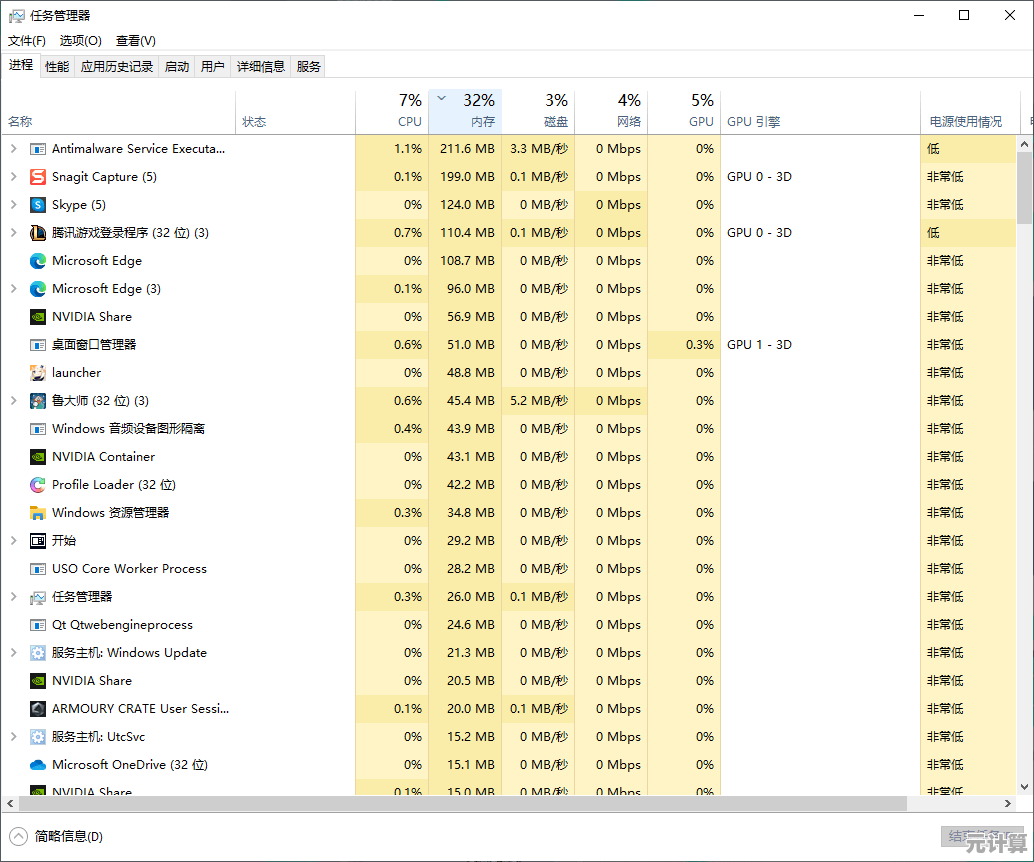Expand the 腾讯游戏登录程序 process group
This screenshot has height=862, width=1034.
coord(13,233)
